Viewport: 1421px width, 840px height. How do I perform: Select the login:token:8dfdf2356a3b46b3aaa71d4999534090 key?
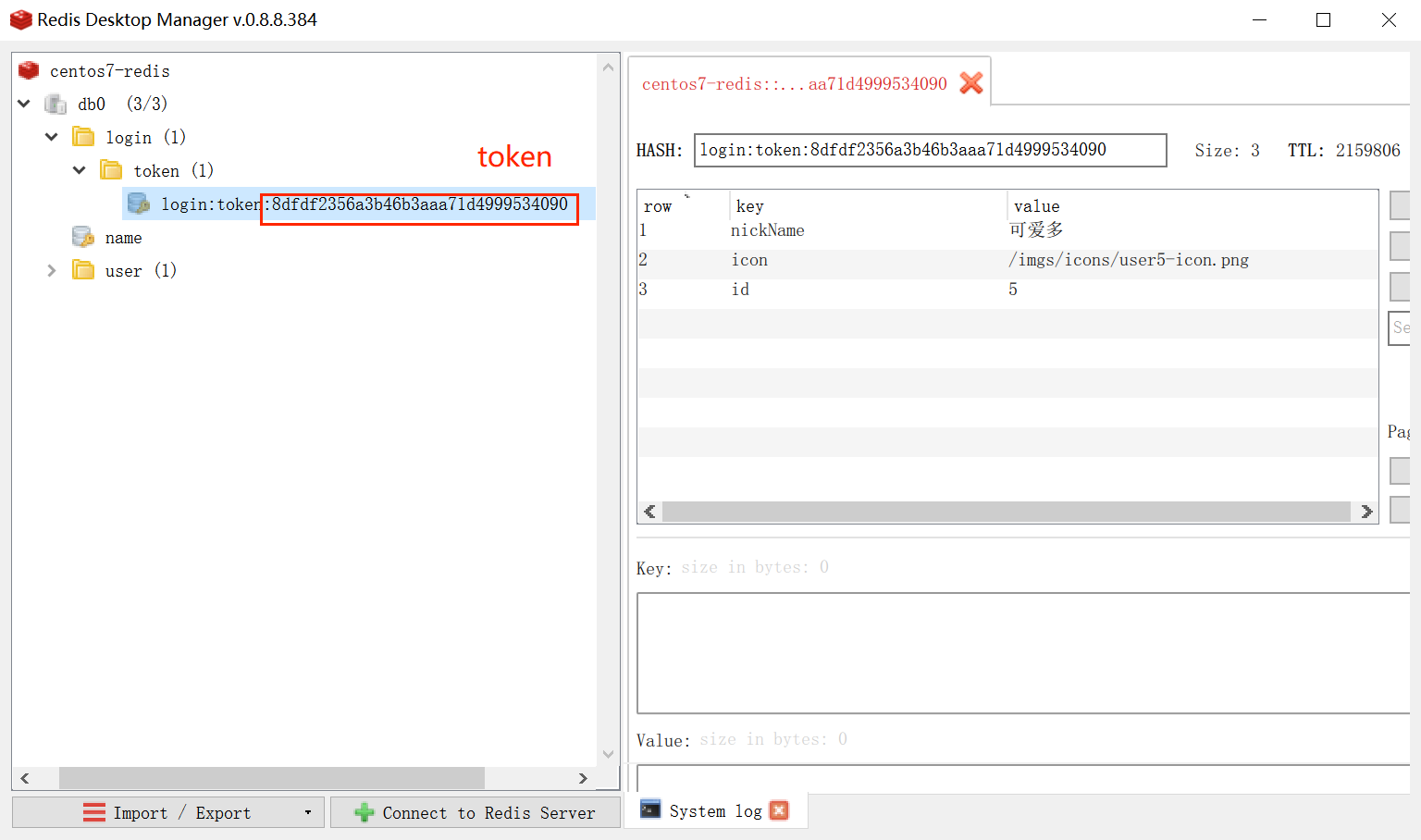tap(365, 204)
